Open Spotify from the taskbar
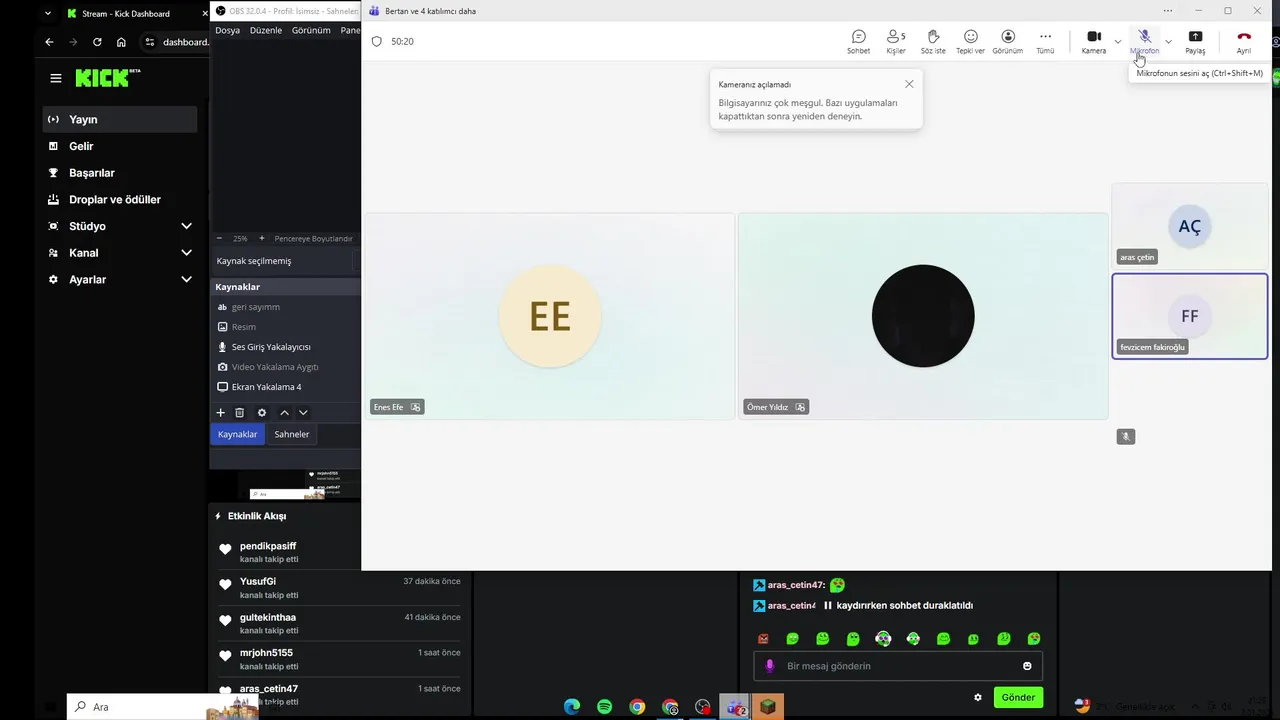 (604, 707)
